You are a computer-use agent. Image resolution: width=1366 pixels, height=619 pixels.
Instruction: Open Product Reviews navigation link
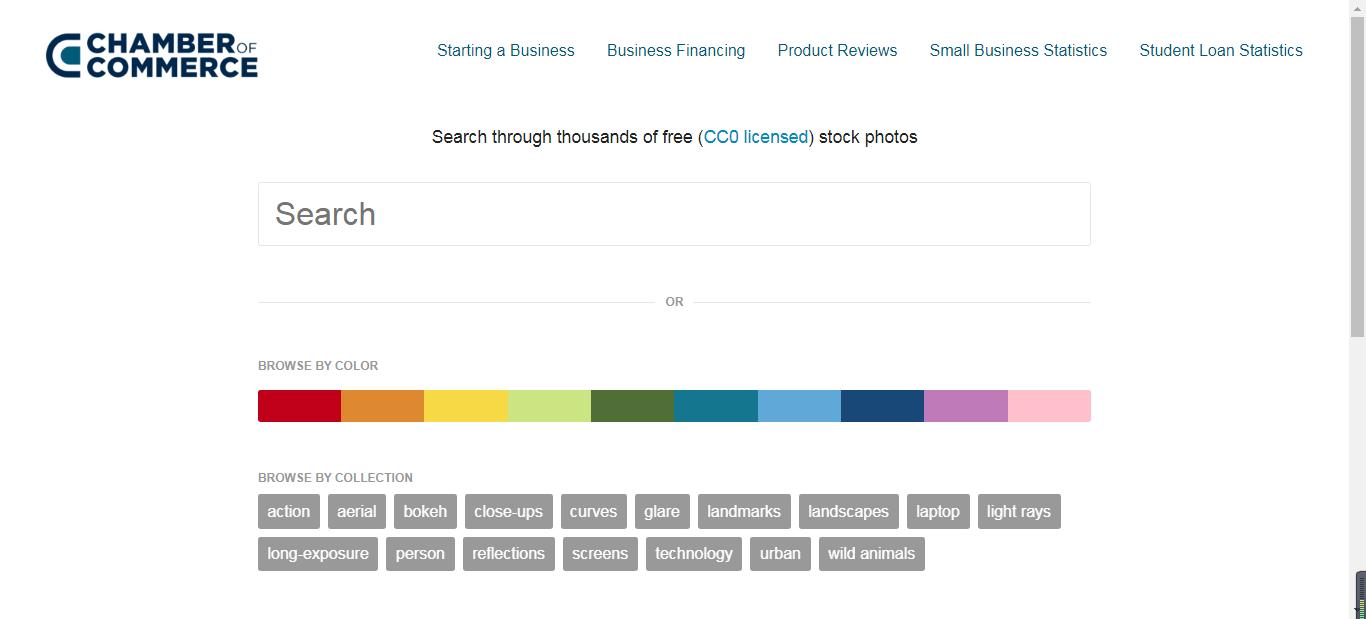(837, 51)
